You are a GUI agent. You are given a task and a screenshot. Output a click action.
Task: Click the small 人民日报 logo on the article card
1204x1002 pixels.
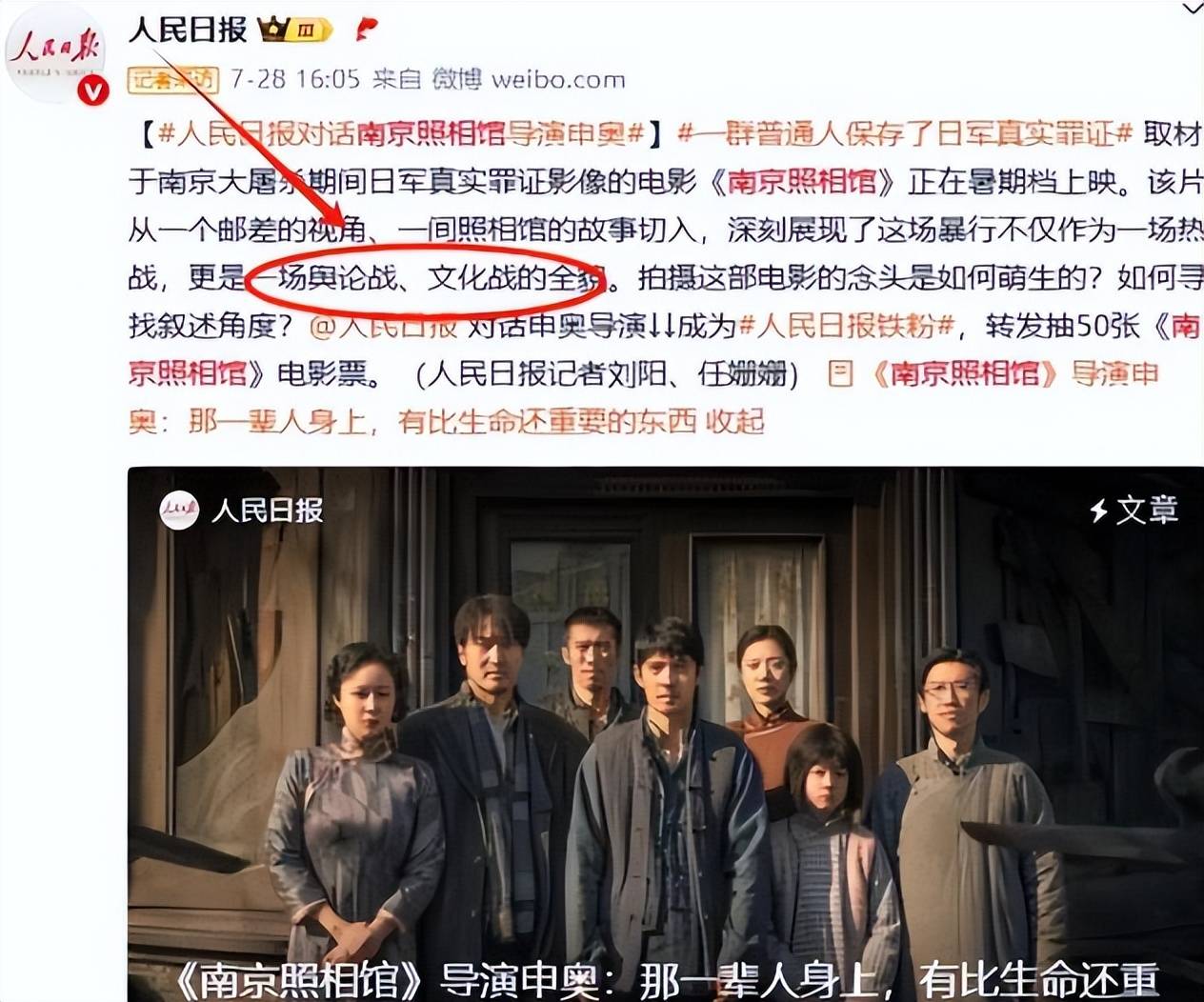click(x=178, y=511)
